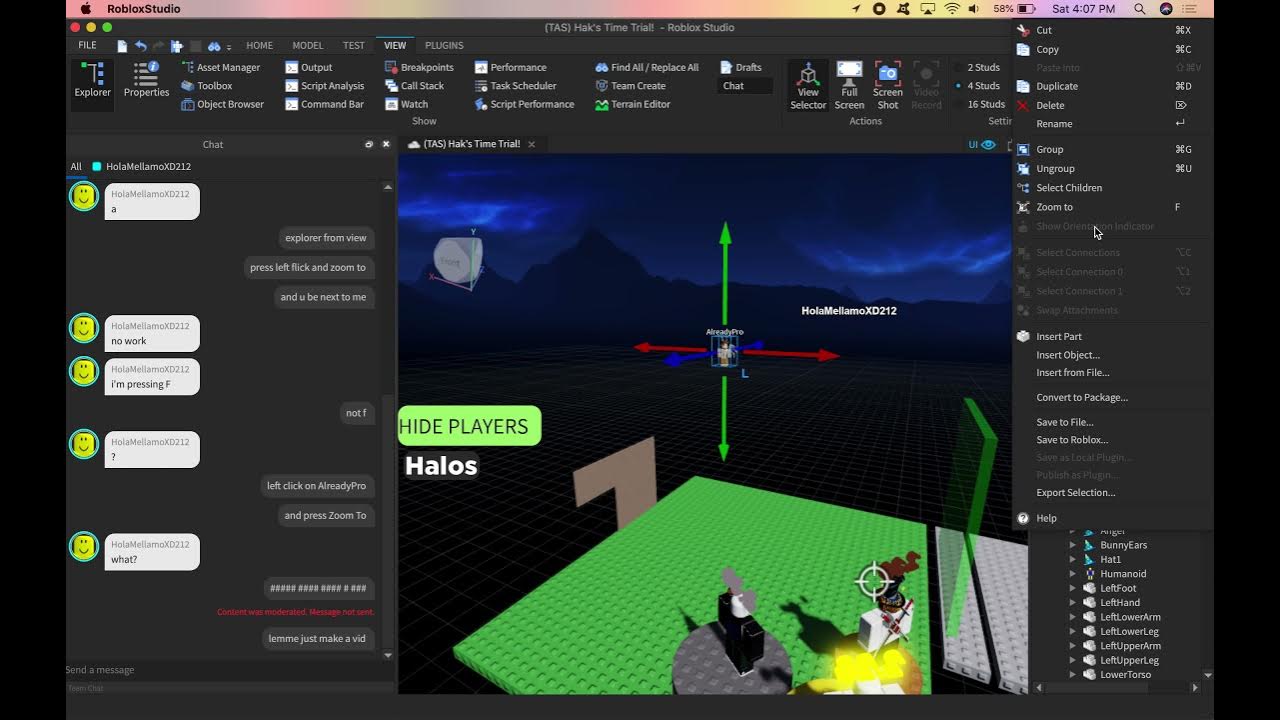Expand the Hat1 tree node
This screenshot has width=1280, height=720.
point(1073,560)
